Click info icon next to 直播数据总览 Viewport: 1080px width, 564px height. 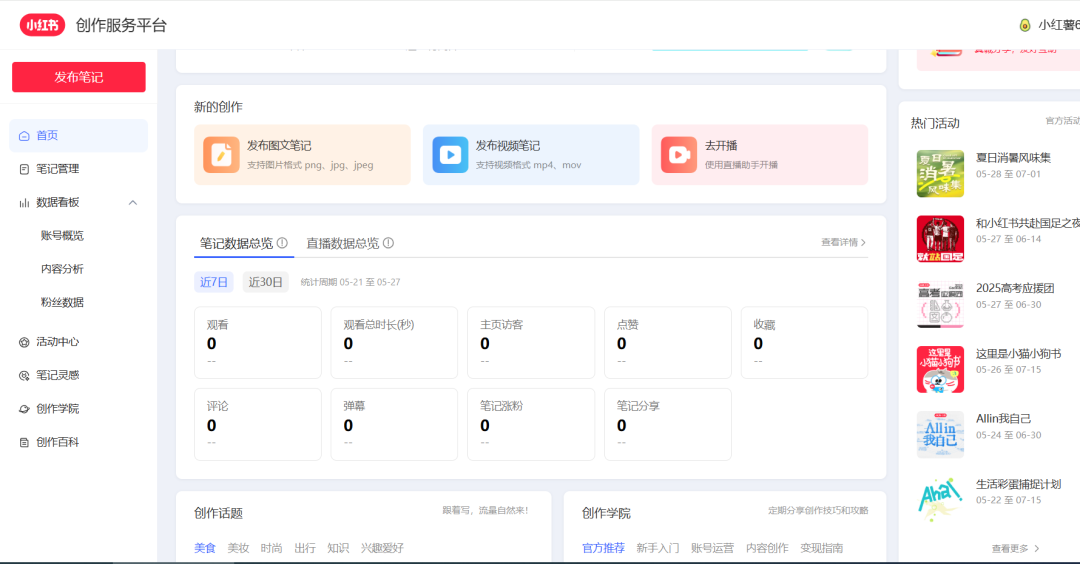388,243
